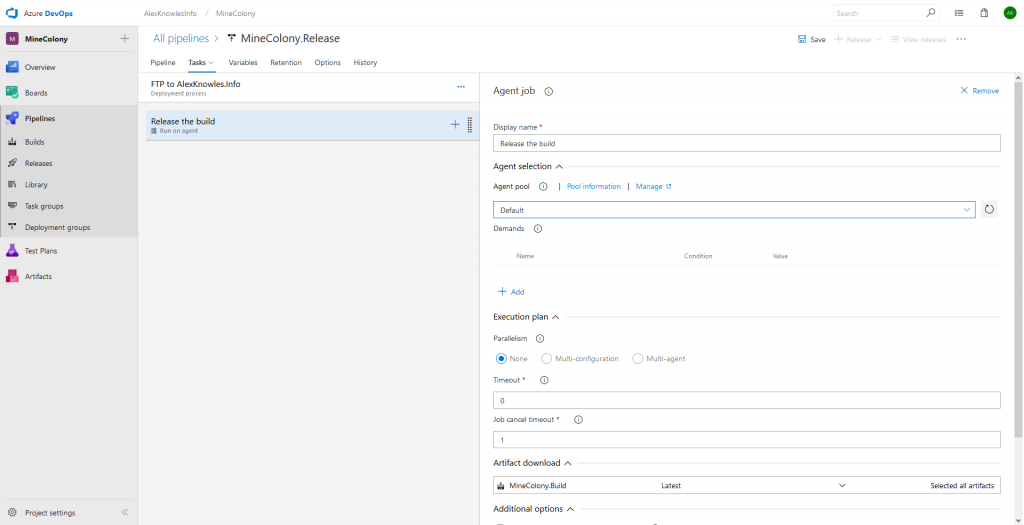
Task: Click Remove to delete agent job
Action: point(979,91)
